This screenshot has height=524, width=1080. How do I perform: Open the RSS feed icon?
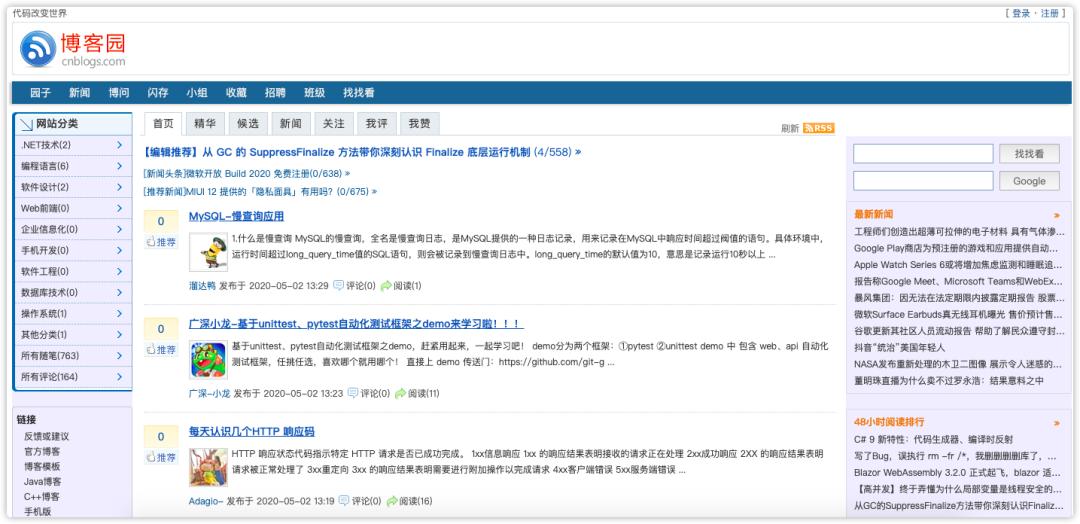click(818, 128)
